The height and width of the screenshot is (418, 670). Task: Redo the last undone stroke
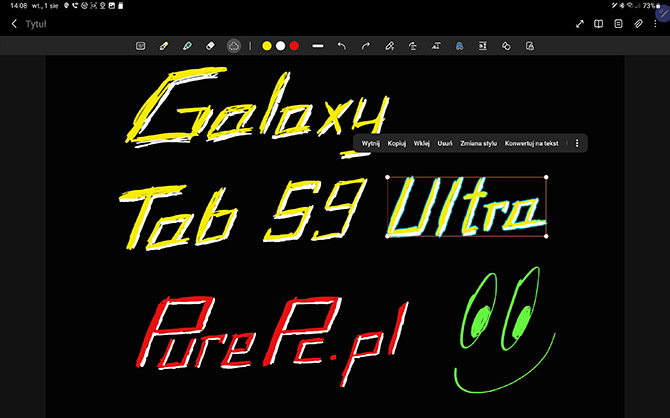365,46
